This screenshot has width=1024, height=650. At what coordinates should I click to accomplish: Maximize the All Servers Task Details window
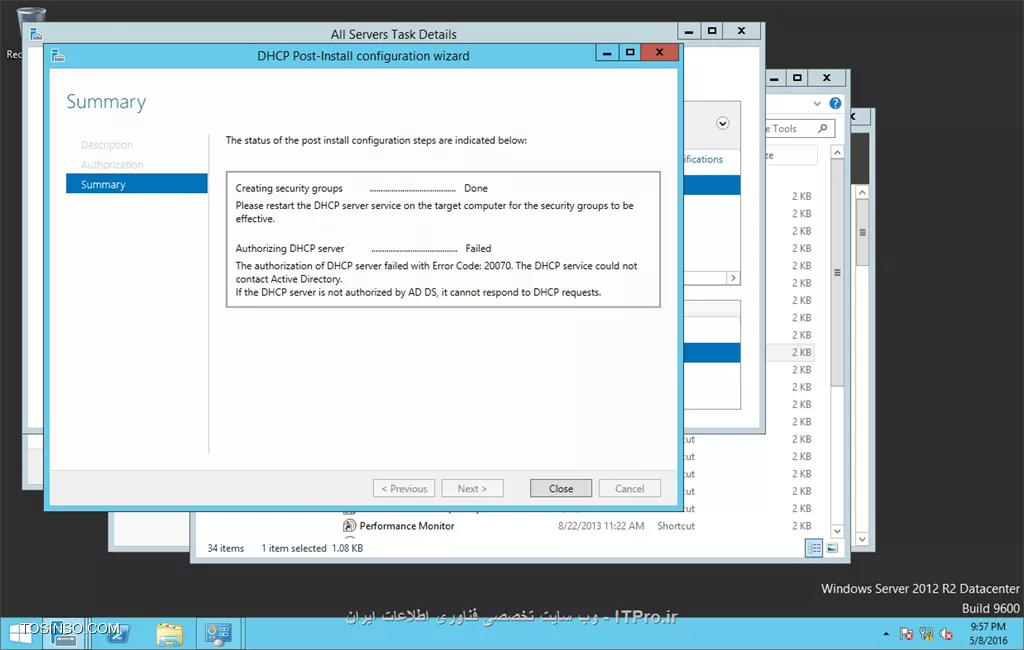(x=712, y=31)
